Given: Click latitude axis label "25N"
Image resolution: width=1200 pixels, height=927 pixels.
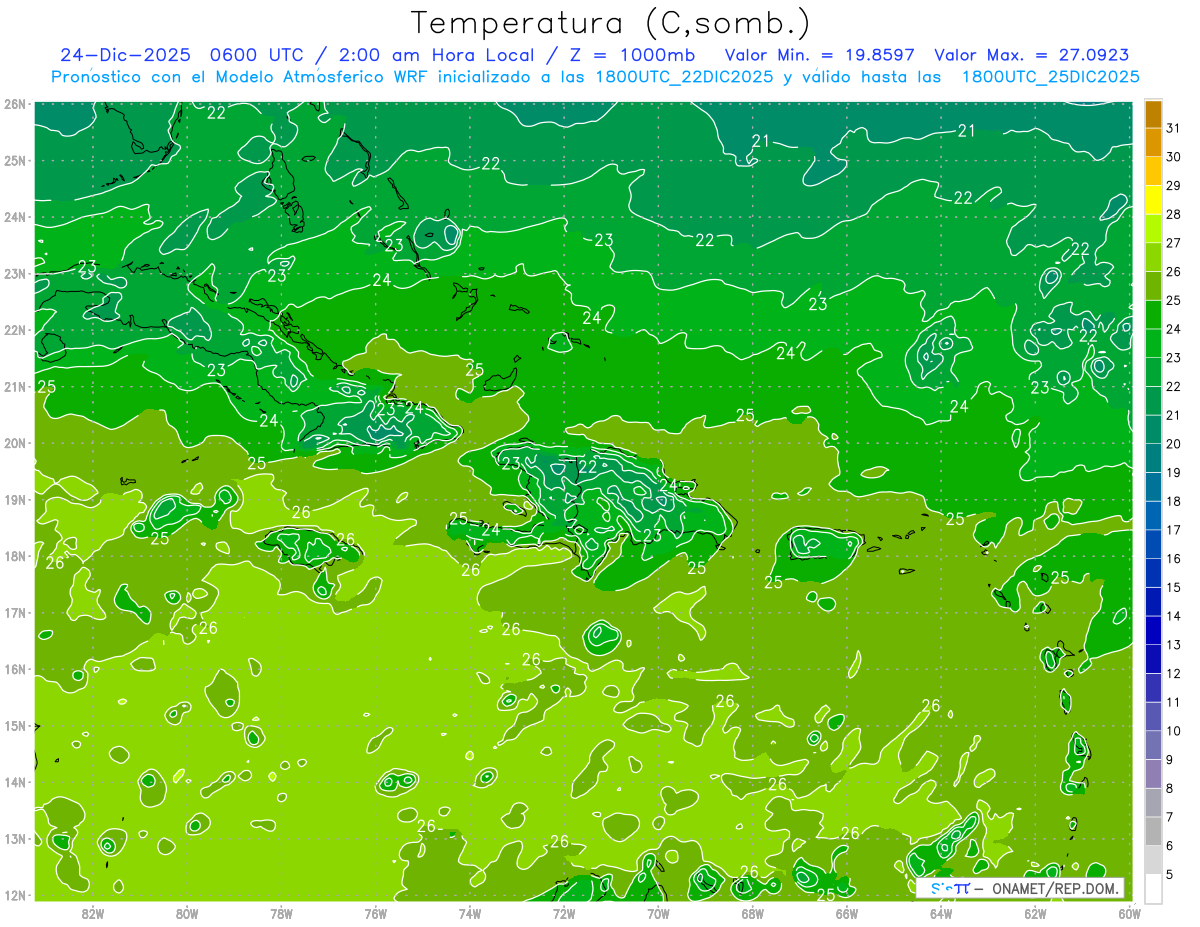Looking at the screenshot, I should coord(15,160).
